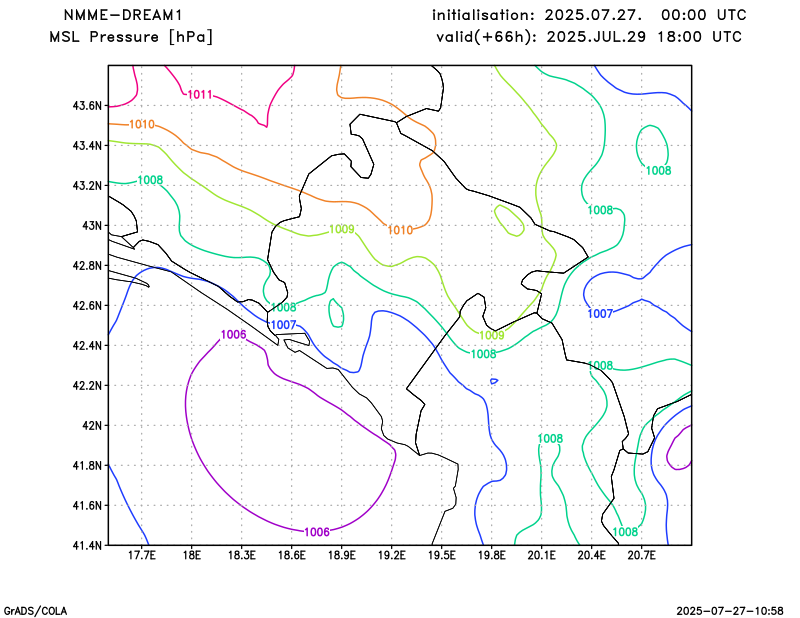Click the 17.7E longitude label
The width and height of the screenshot is (800, 618).
coord(141,555)
